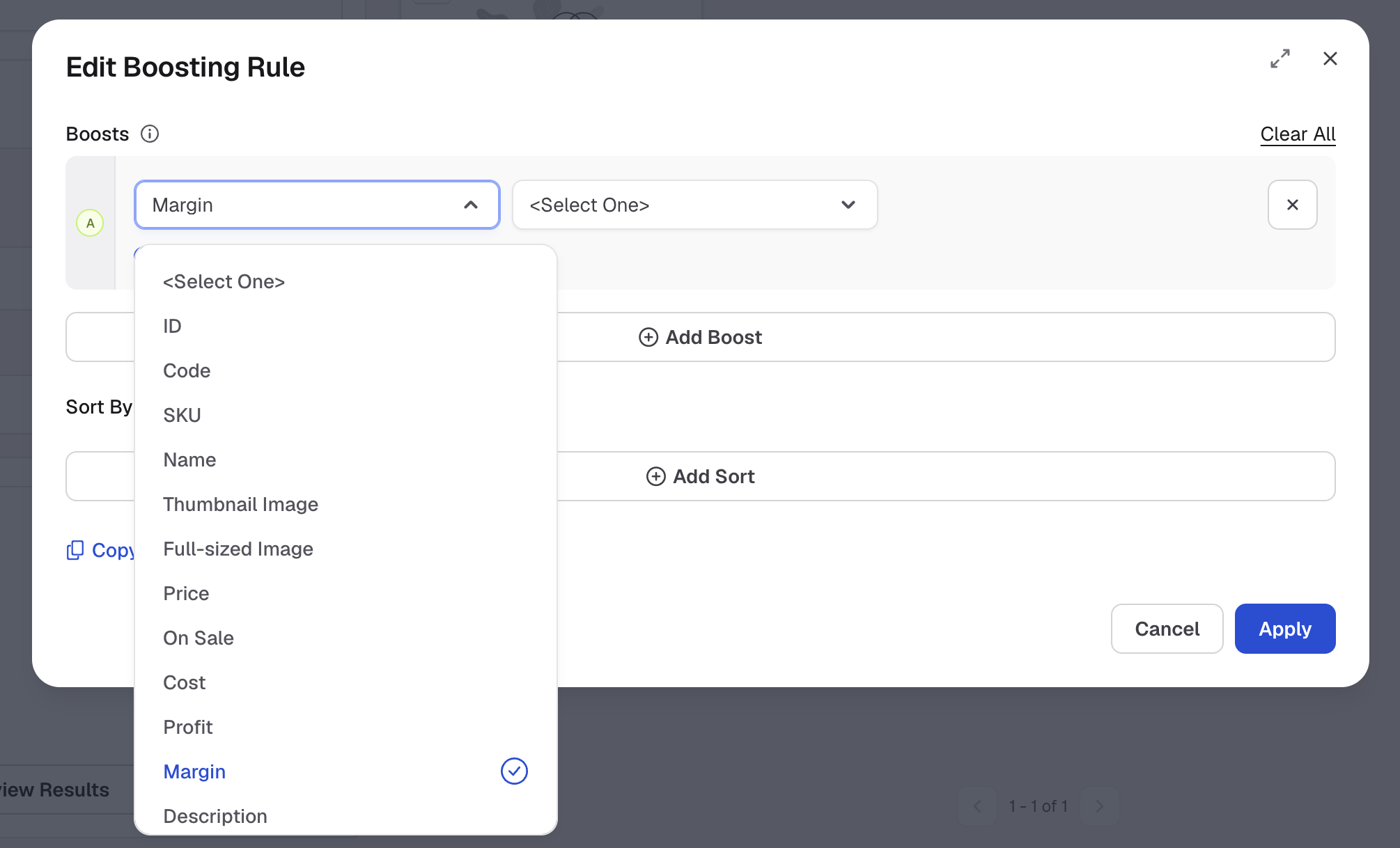The width and height of the screenshot is (1400, 848).
Task: Expand the dialog to full size
Action: tap(1280, 58)
